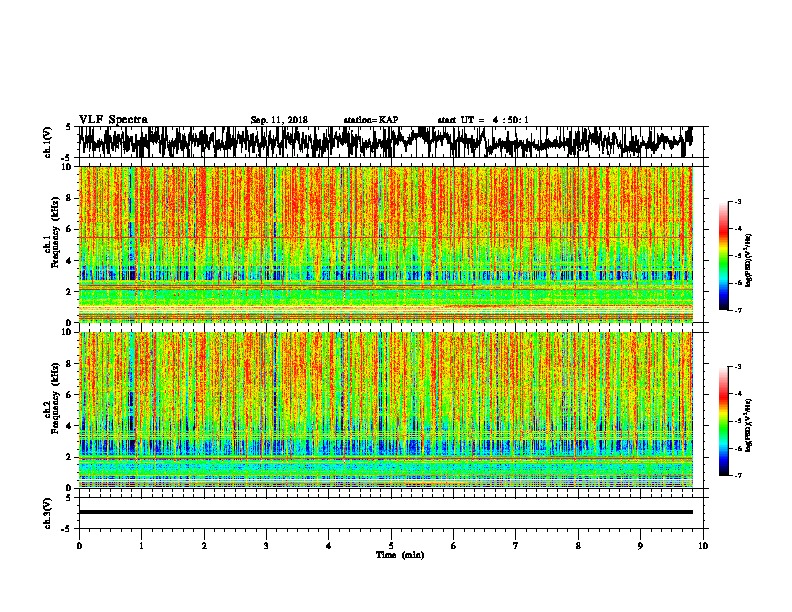Image resolution: width=792 pixels, height=612 pixels.
Task: Click the "VLF Spectra" plot title
Action: pos(113,120)
